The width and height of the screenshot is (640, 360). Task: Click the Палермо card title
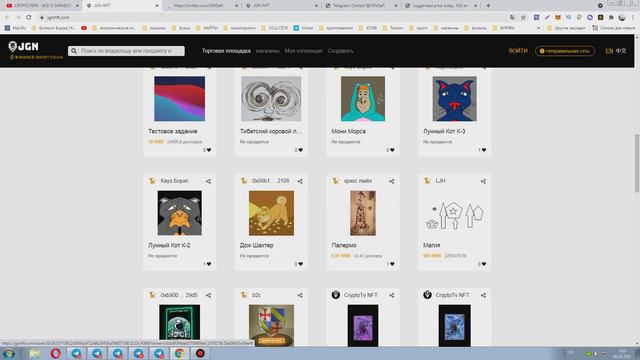[x=344, y=245]
